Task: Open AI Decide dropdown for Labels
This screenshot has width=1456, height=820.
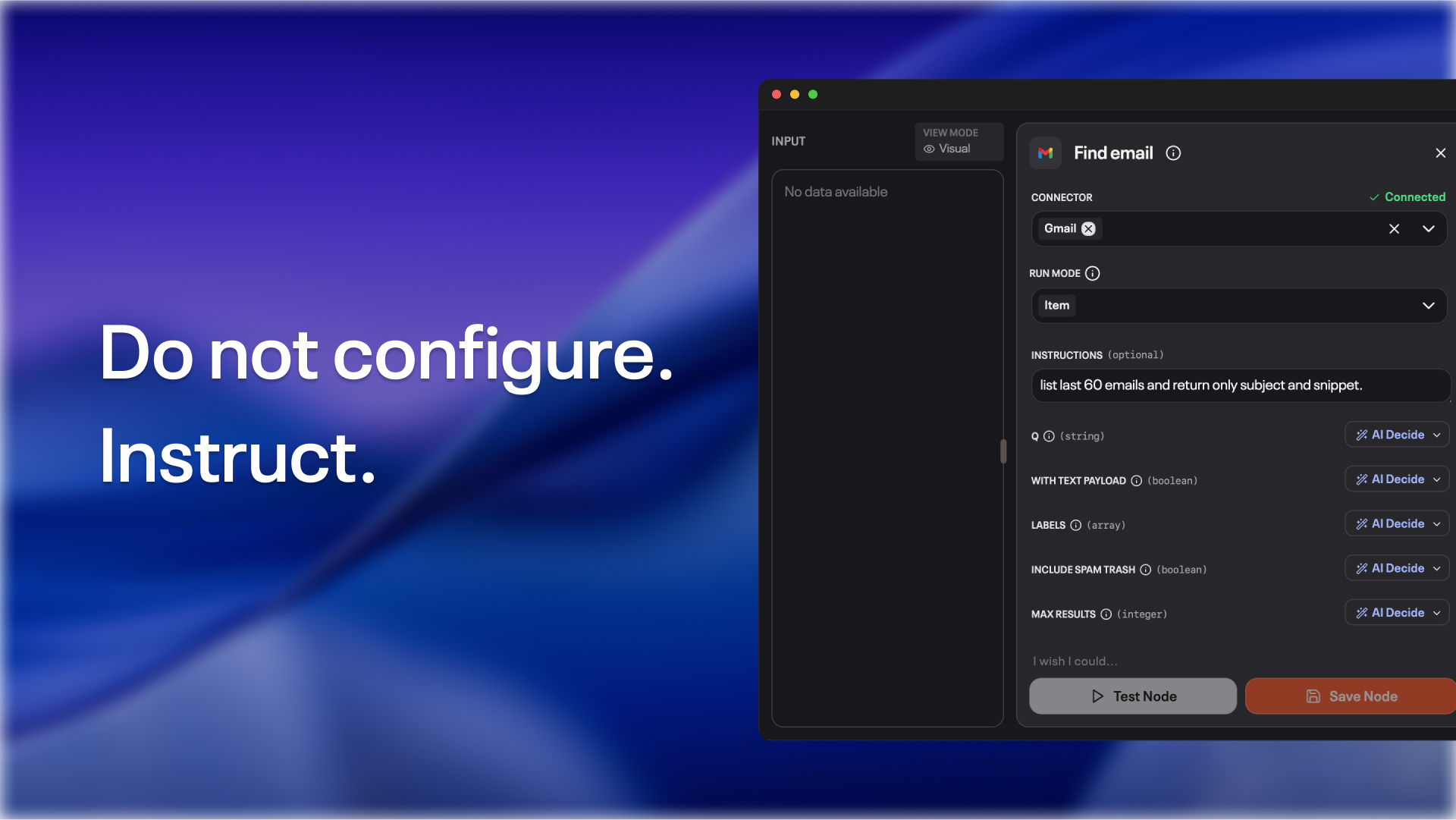Action: 1397,524
